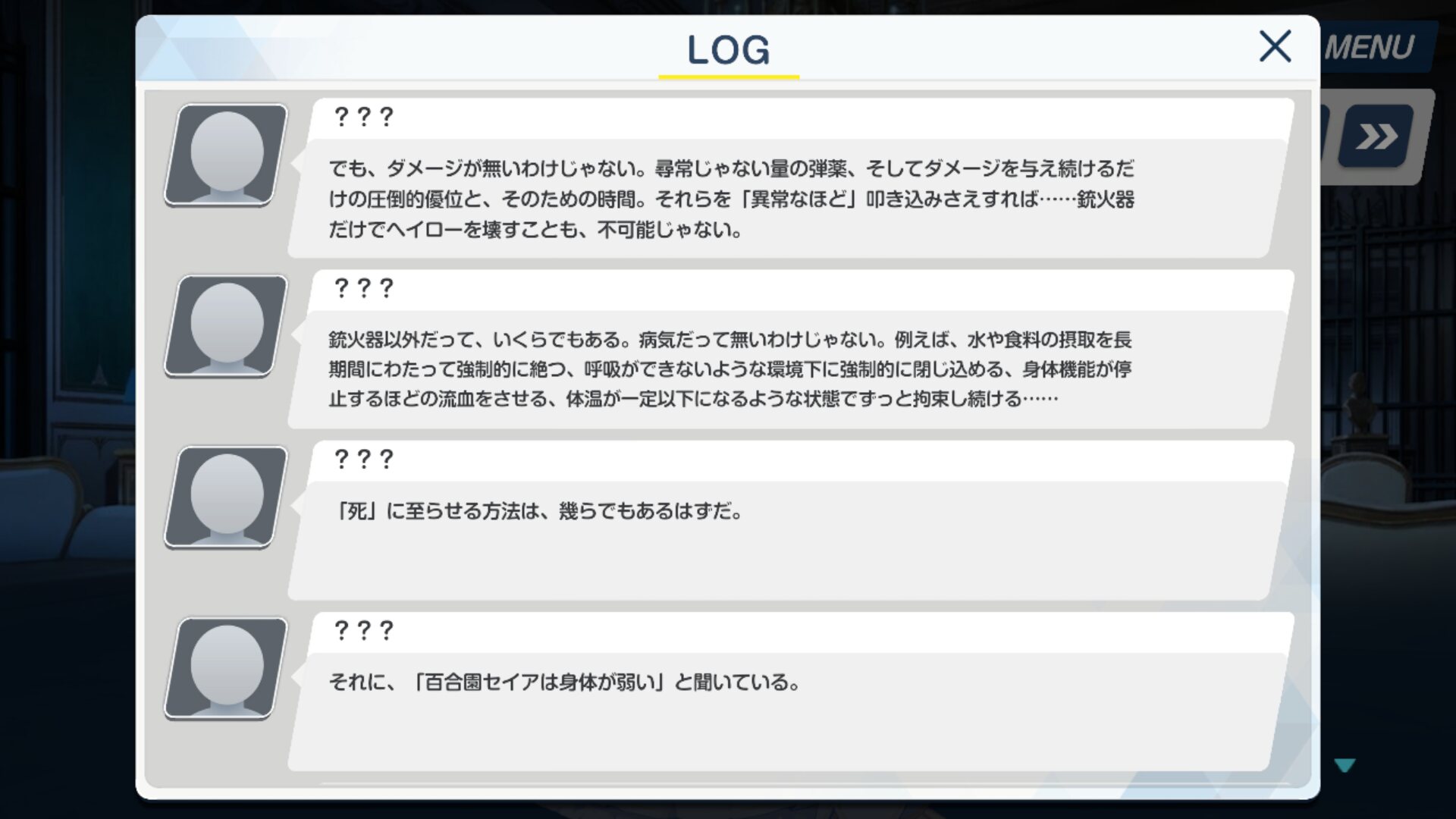Click the dimmed background left of the log
This screenshot has height=819, width=1456.
[x=67, y=409]
